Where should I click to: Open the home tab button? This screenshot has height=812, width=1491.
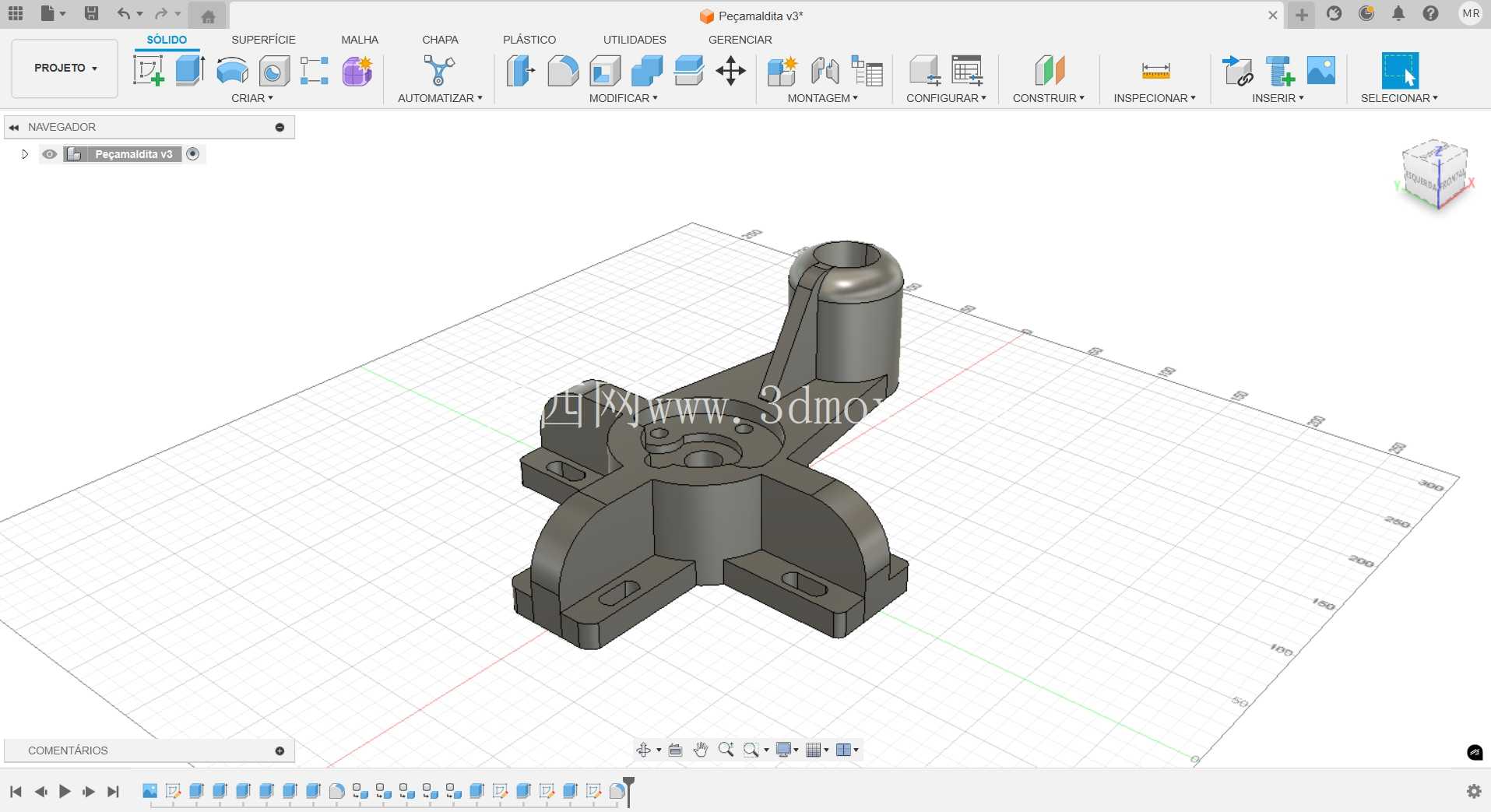[208, 16]
